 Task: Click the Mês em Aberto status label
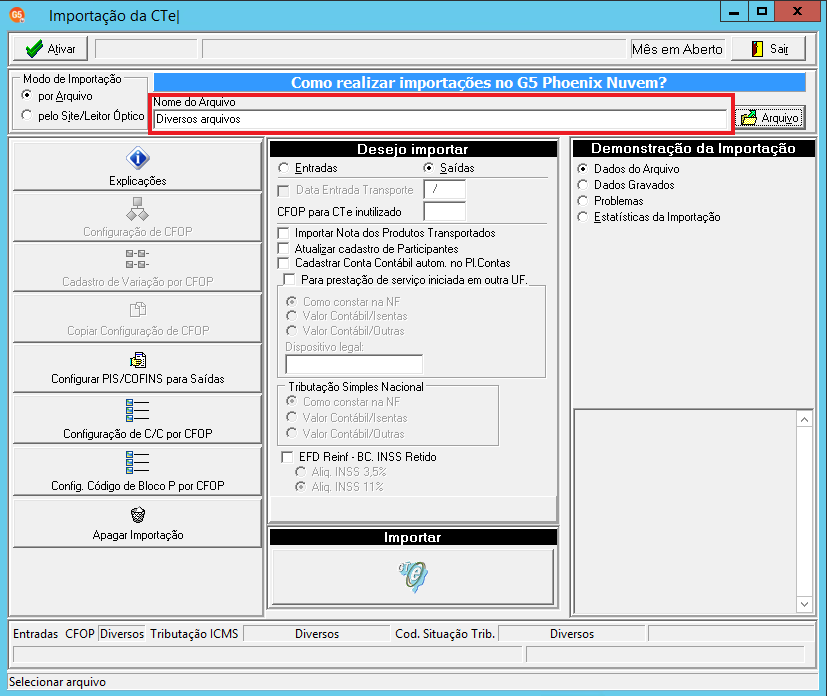click(x=677, y=49)
